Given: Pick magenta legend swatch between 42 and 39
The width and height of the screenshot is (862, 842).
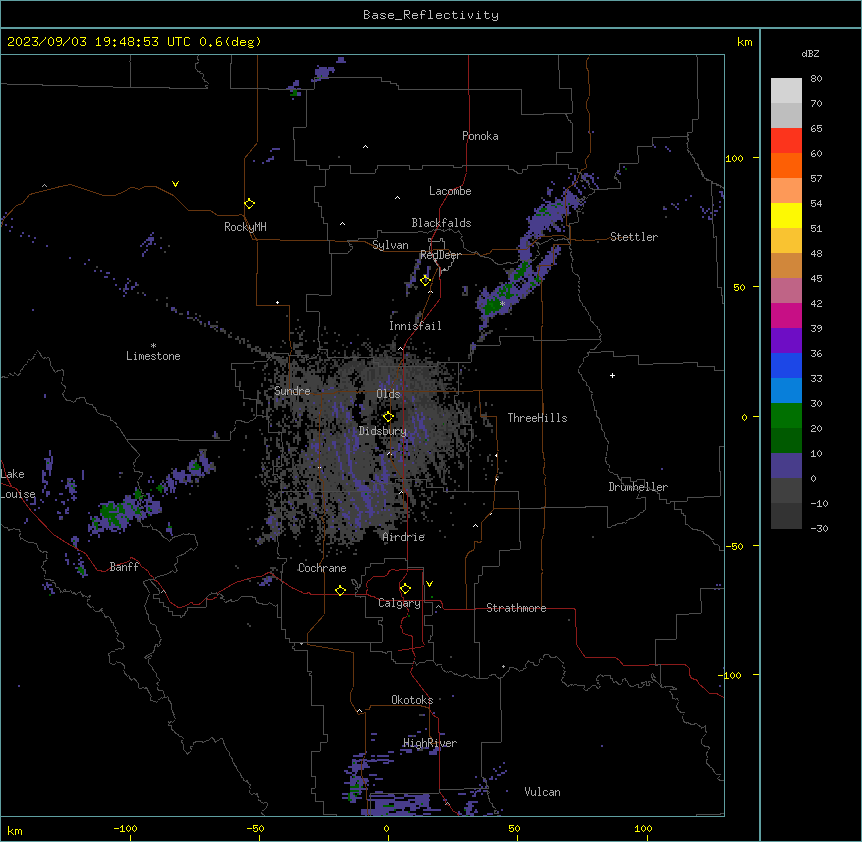Looking at the screenshot, I should 786,315.
